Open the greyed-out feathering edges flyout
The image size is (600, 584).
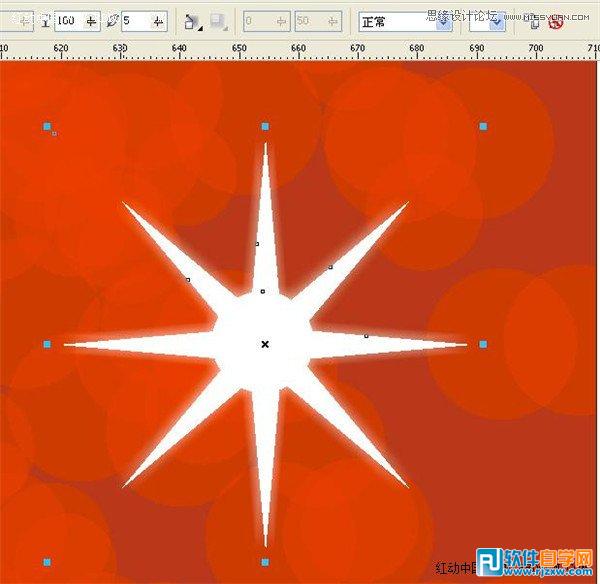pyautogui.click(x=219, y=22)
